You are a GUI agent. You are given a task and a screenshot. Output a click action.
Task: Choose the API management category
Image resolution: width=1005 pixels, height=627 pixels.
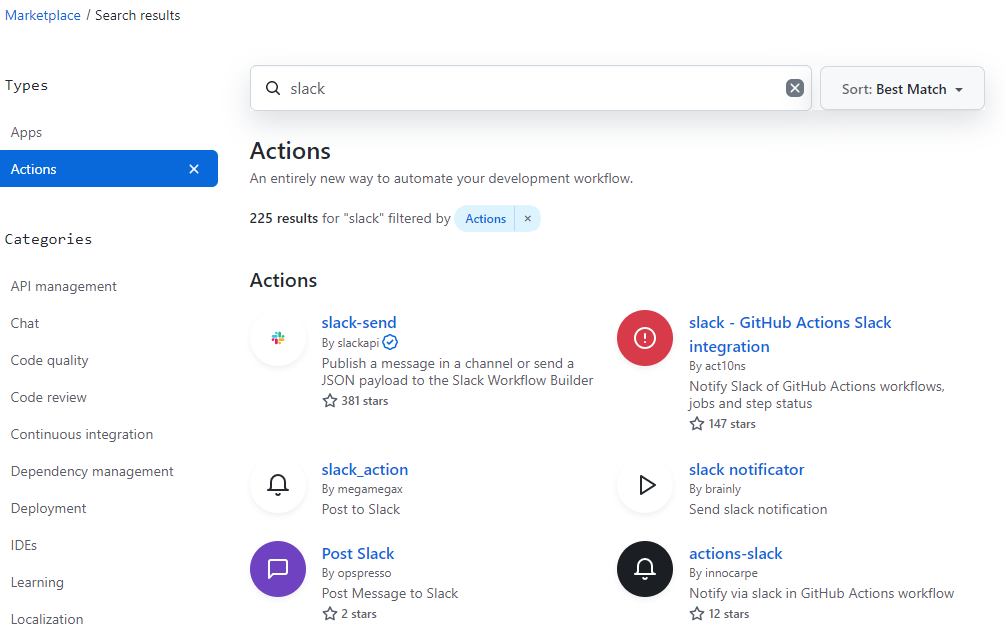(x=63, y=287)
